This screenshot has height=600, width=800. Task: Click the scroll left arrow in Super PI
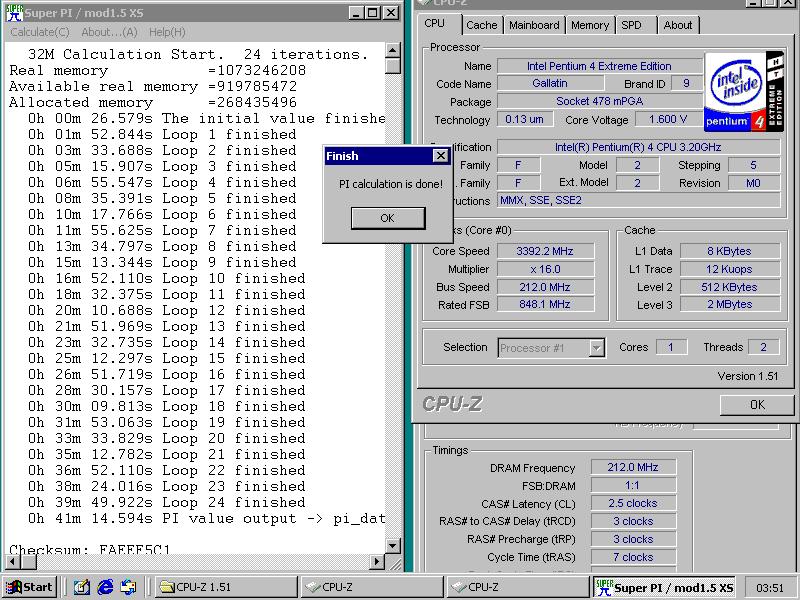(x=12, y=562)
